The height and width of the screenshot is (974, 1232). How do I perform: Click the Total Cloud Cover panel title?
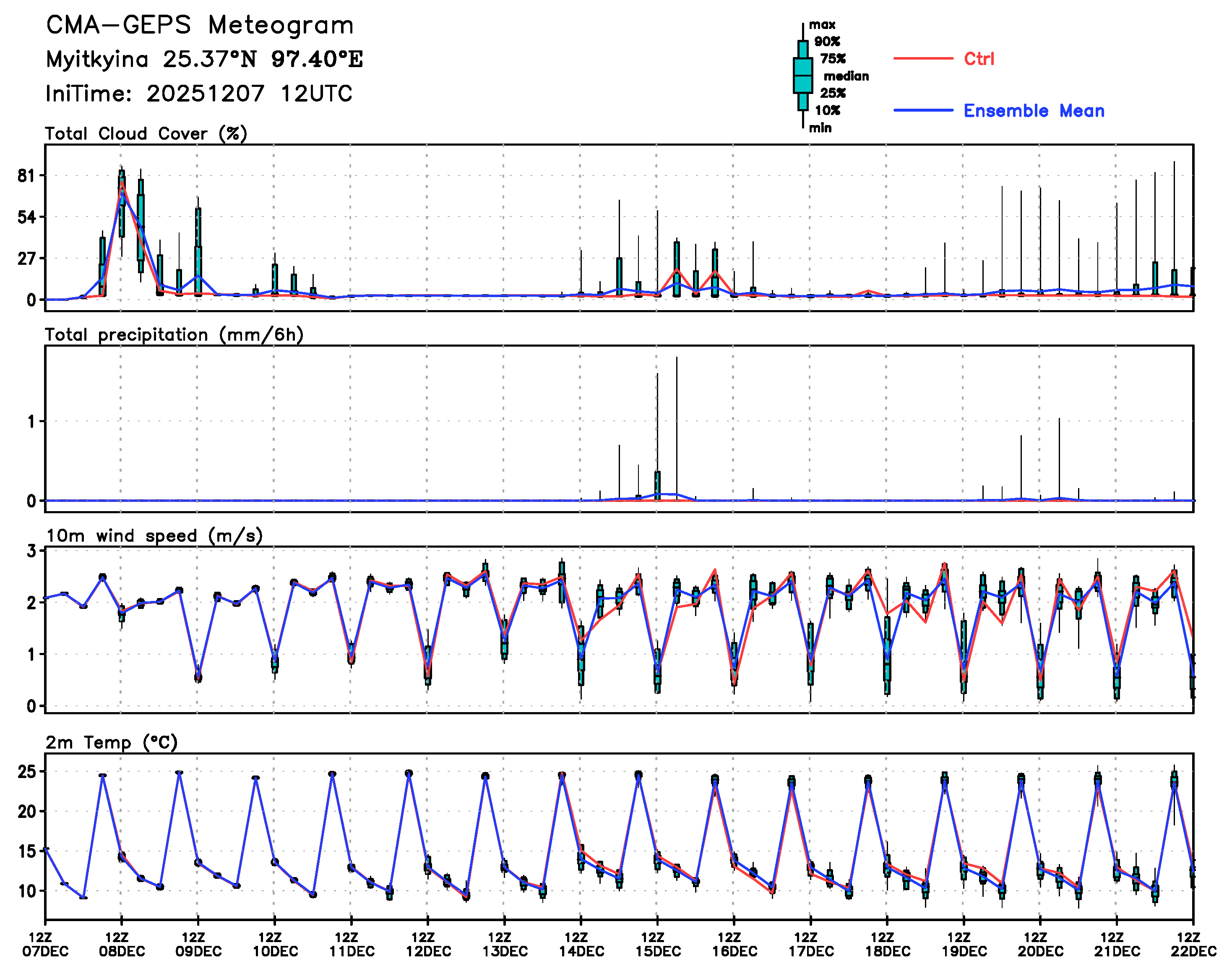point(146,134)
